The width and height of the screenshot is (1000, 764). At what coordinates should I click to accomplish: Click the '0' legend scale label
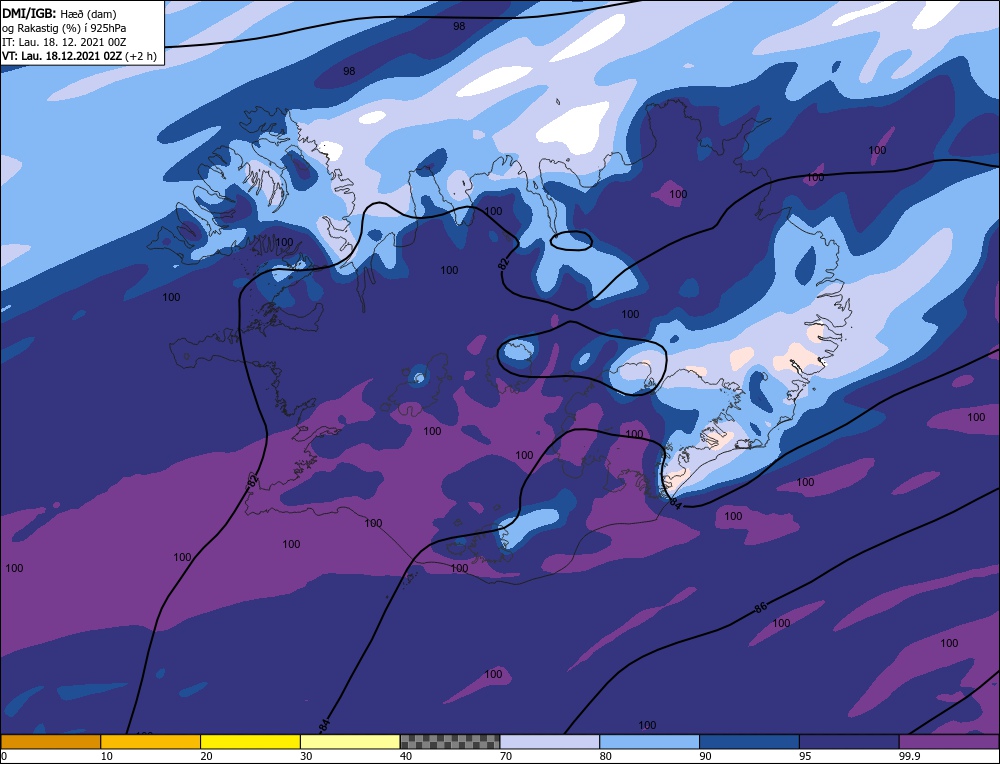click(4, 756)
